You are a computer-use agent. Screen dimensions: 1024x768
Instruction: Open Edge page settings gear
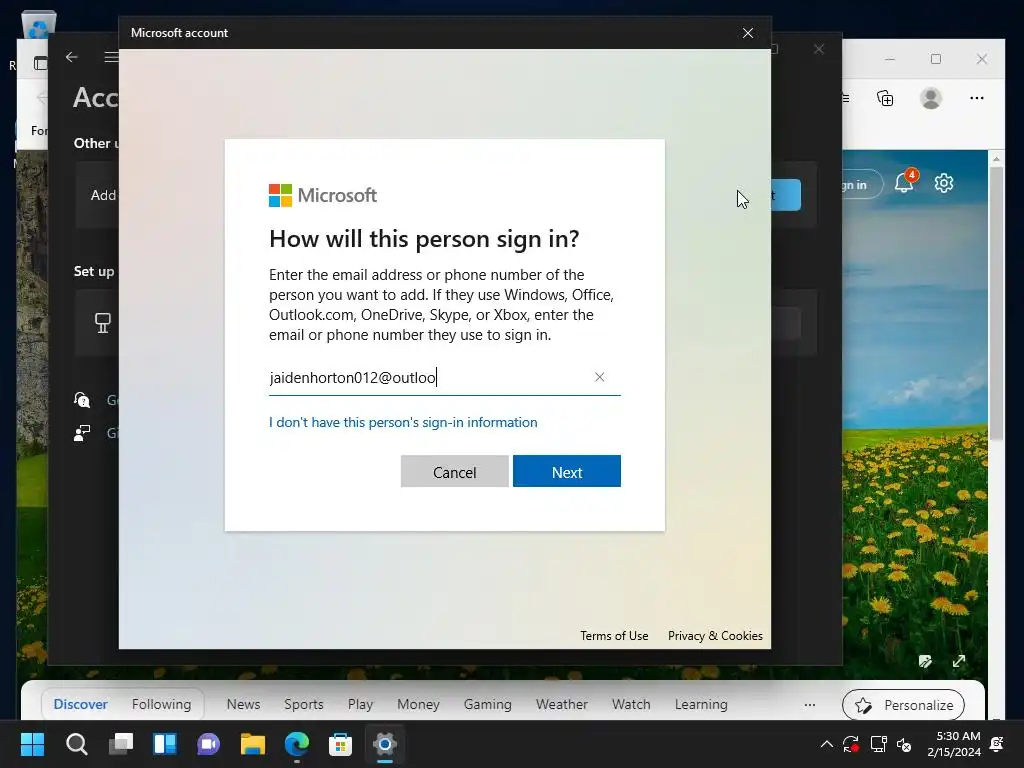tap(944, 183)
